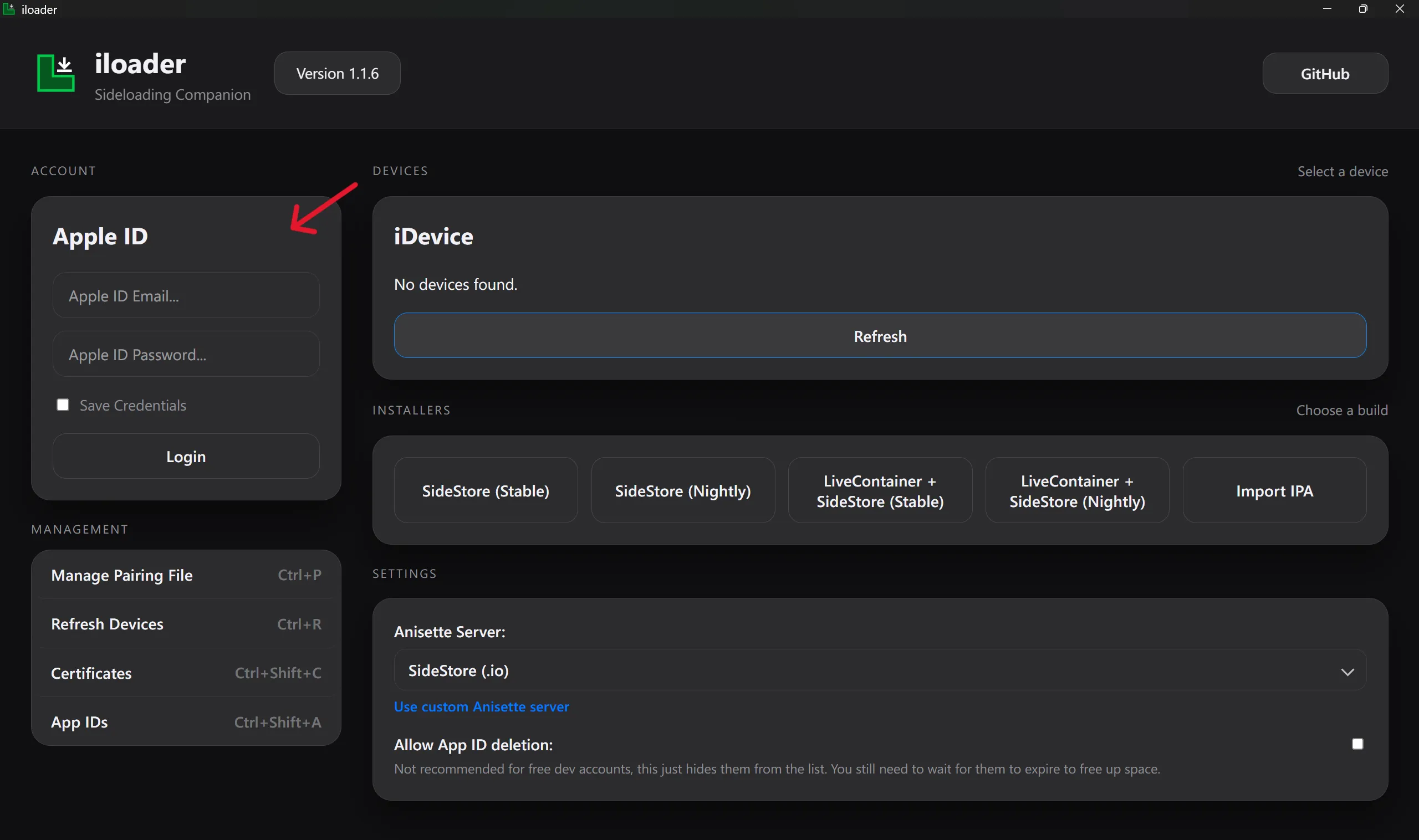Open the Anisette Server dropdown
The height and width of the screenshot is (840, 1419).
[879, 670]
